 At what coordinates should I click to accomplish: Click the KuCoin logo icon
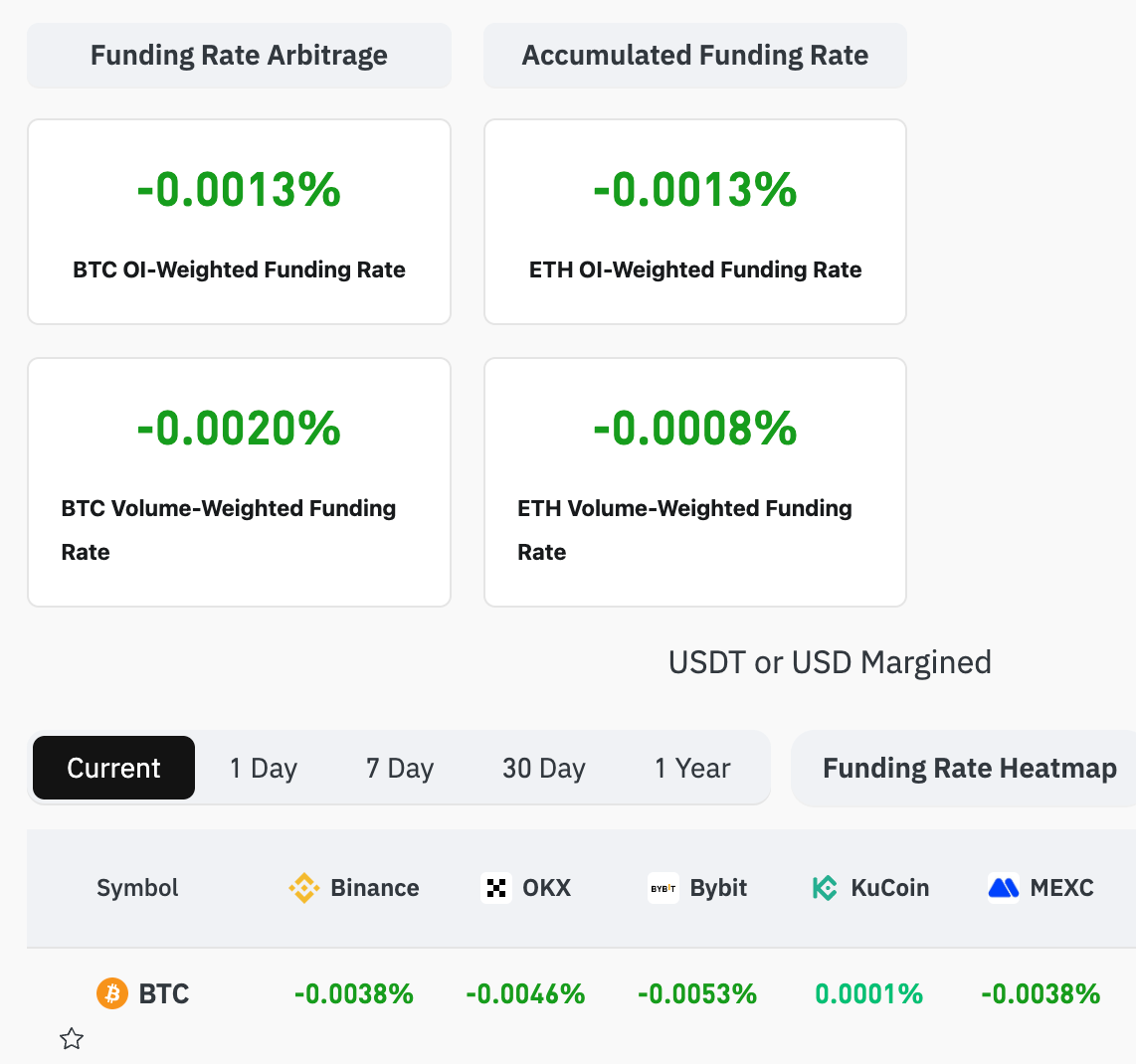[825, 888]
